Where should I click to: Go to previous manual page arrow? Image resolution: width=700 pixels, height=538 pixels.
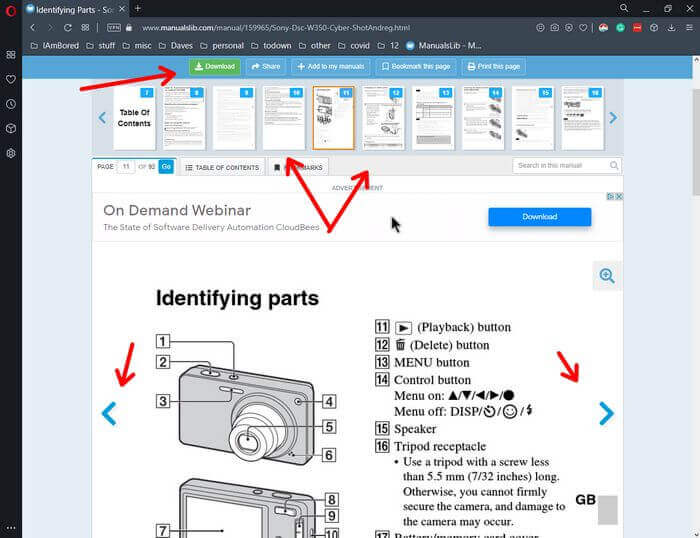click(109, 413)
